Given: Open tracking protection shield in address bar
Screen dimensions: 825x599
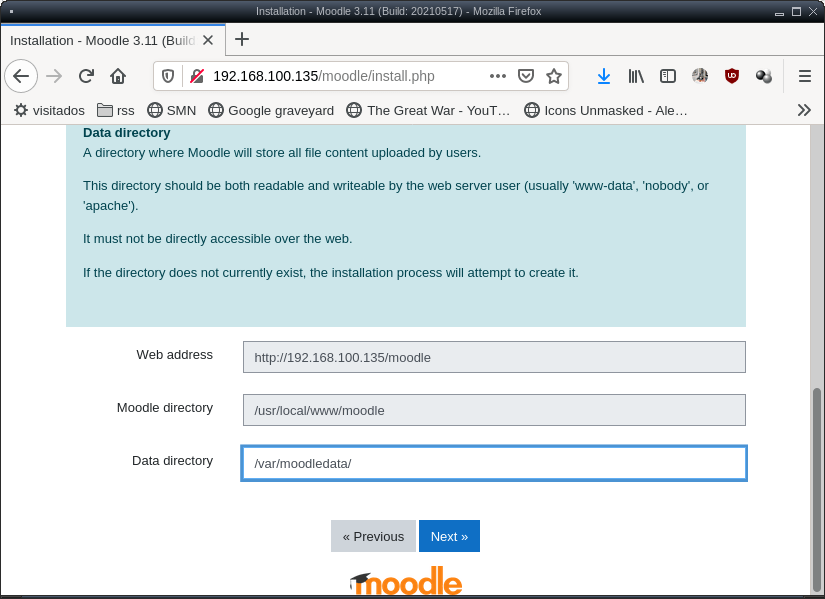Looking at the screenshot, I should click(x=168, y=76).
